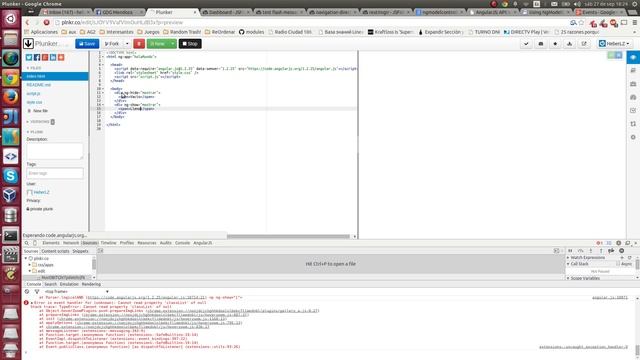This screenshot has height=360, width=640.
Task: Open the Fork dropdown arrow
Action: 127,44
